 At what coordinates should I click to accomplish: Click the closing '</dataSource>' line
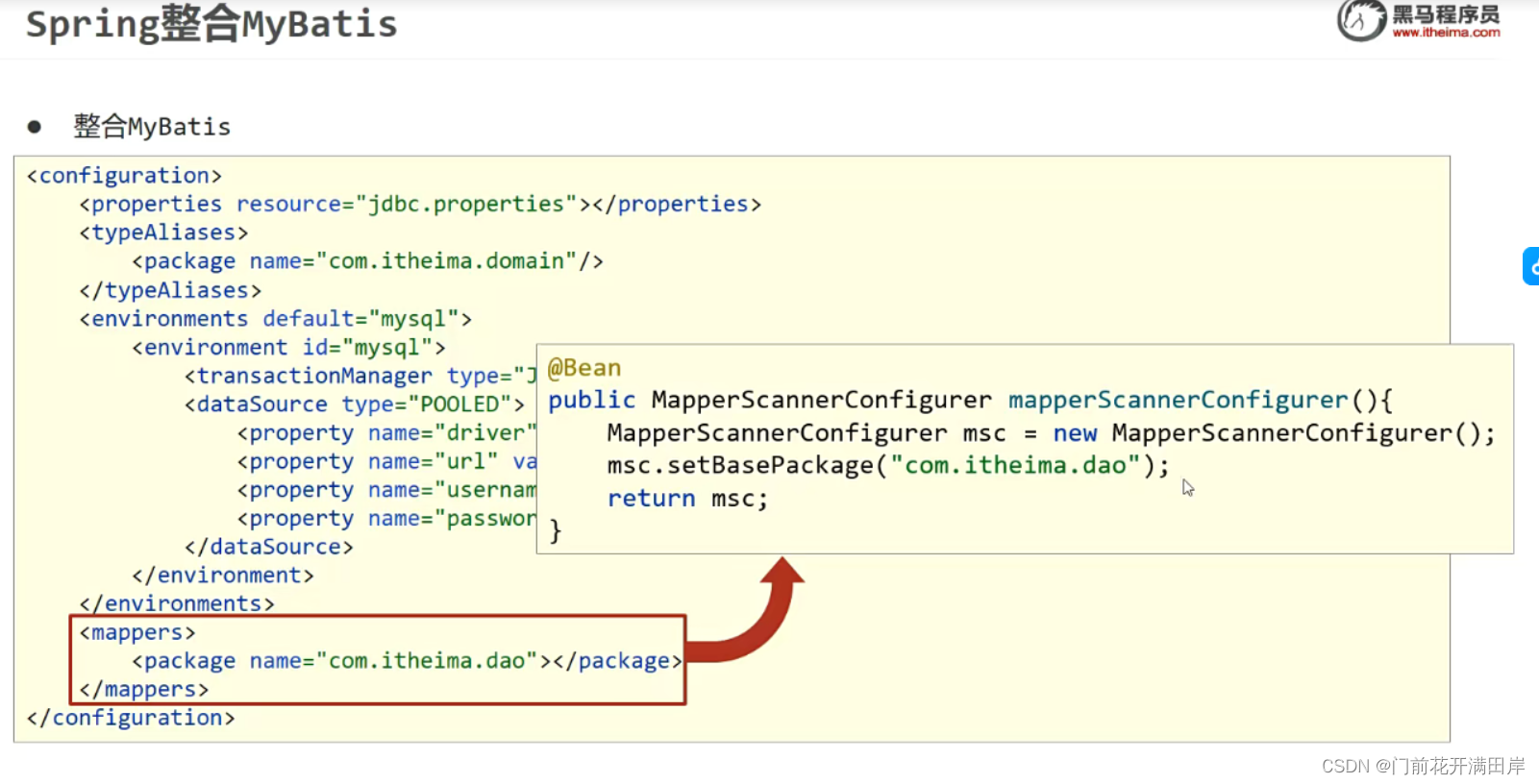point(269,547)
